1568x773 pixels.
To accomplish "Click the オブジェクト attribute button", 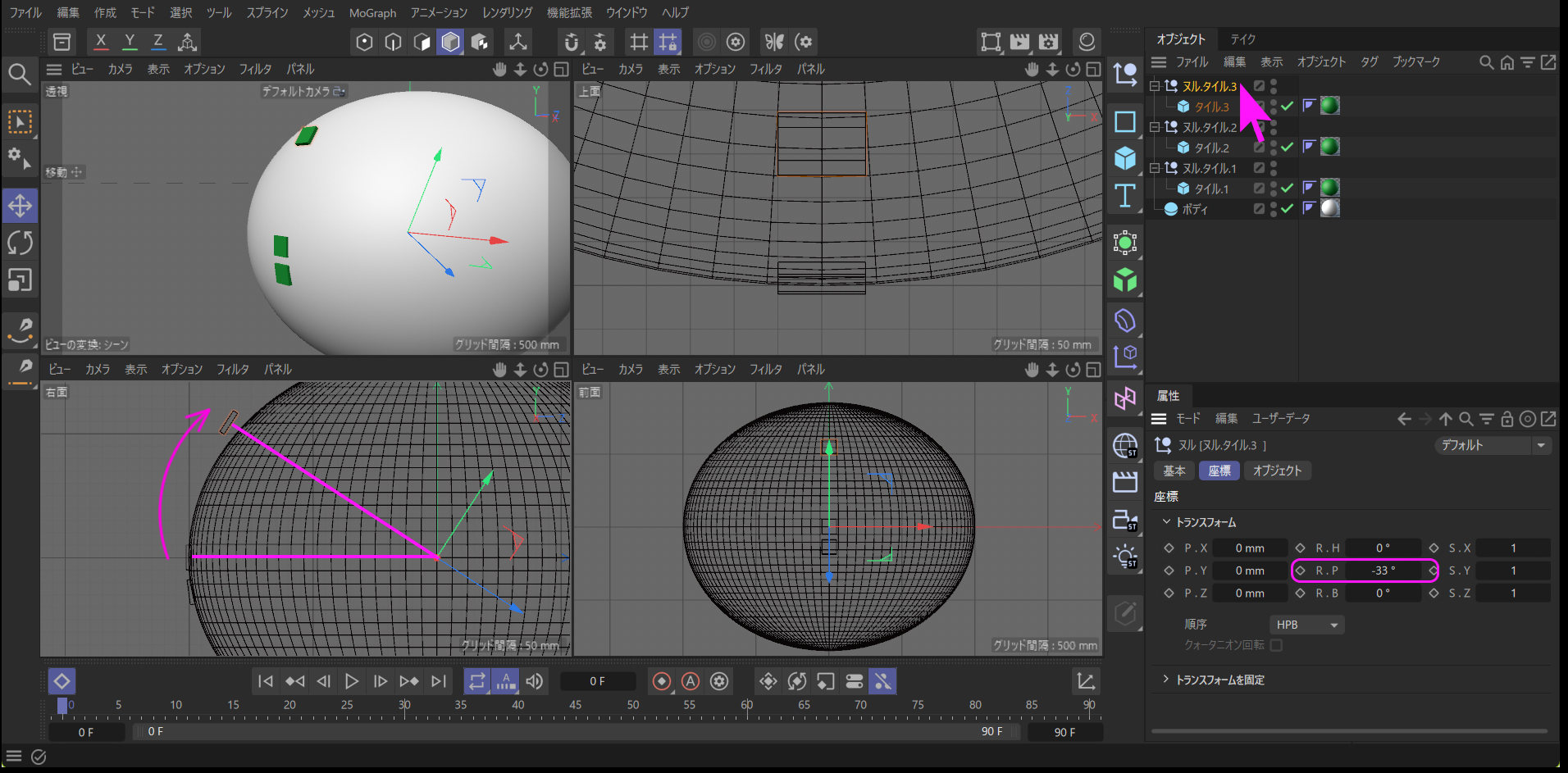I will 1277,471.
